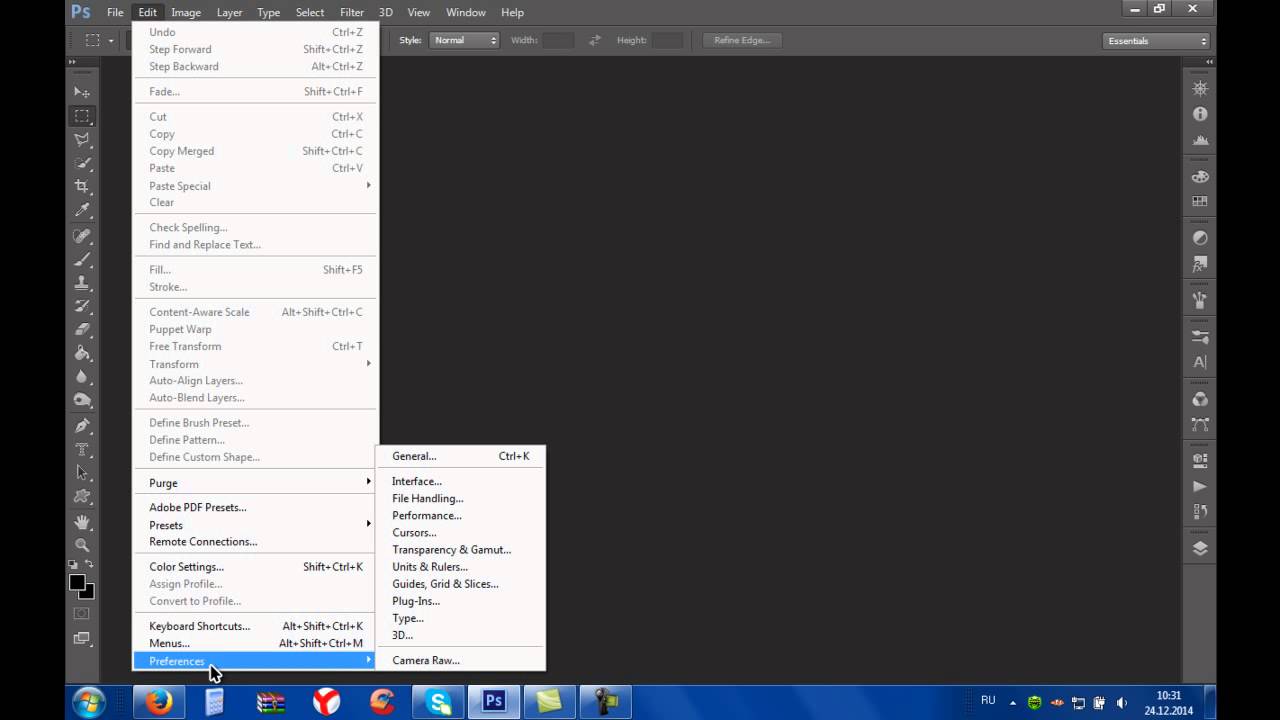Screen dimensions: 1280x720
Task: Select the Pen tool
Action: 83,425
